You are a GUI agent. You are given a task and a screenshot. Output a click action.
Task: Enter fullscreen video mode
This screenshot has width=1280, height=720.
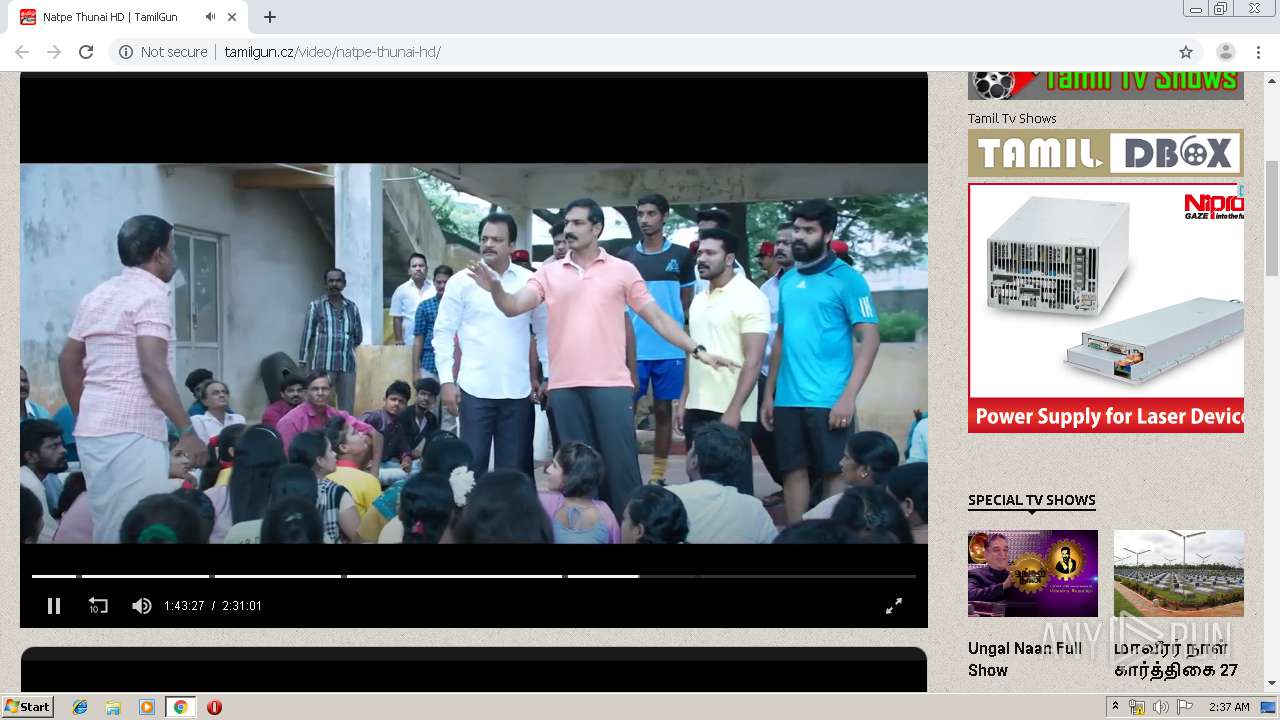pyautogui.click(x=894, y=605)
